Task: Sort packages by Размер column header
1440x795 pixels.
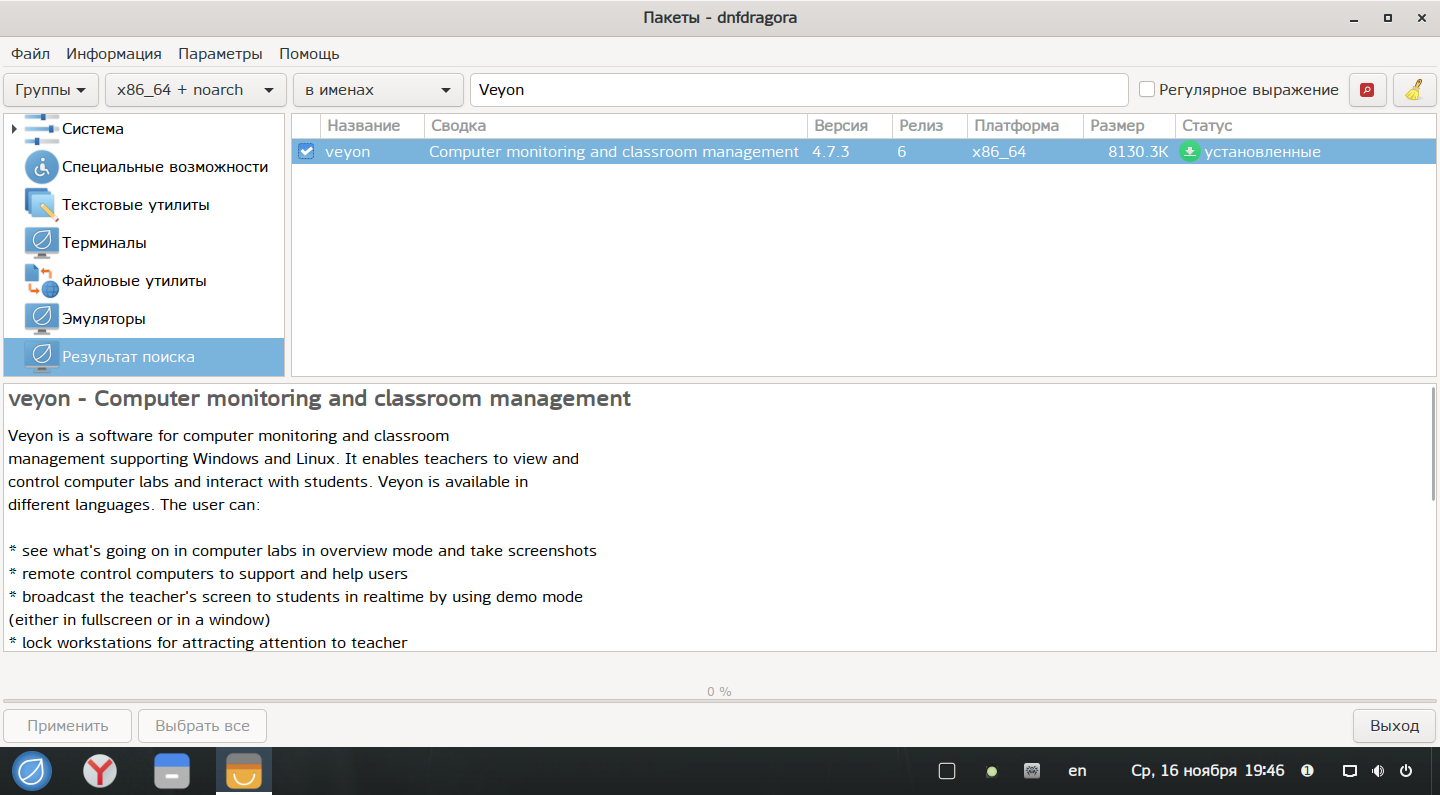Action: 1129,126
